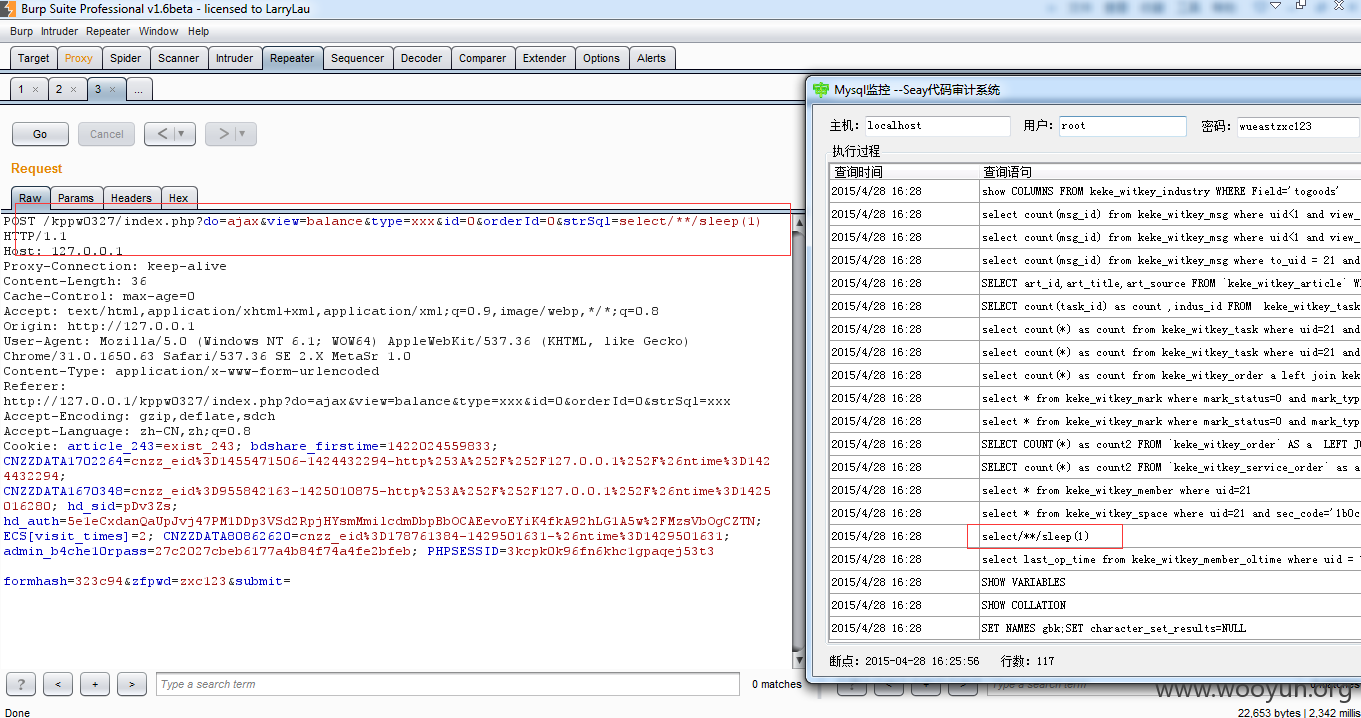The height and width of the screenshot is (718, 1361).
Task: Open the Help menu
Action: [x=198, y=31]
